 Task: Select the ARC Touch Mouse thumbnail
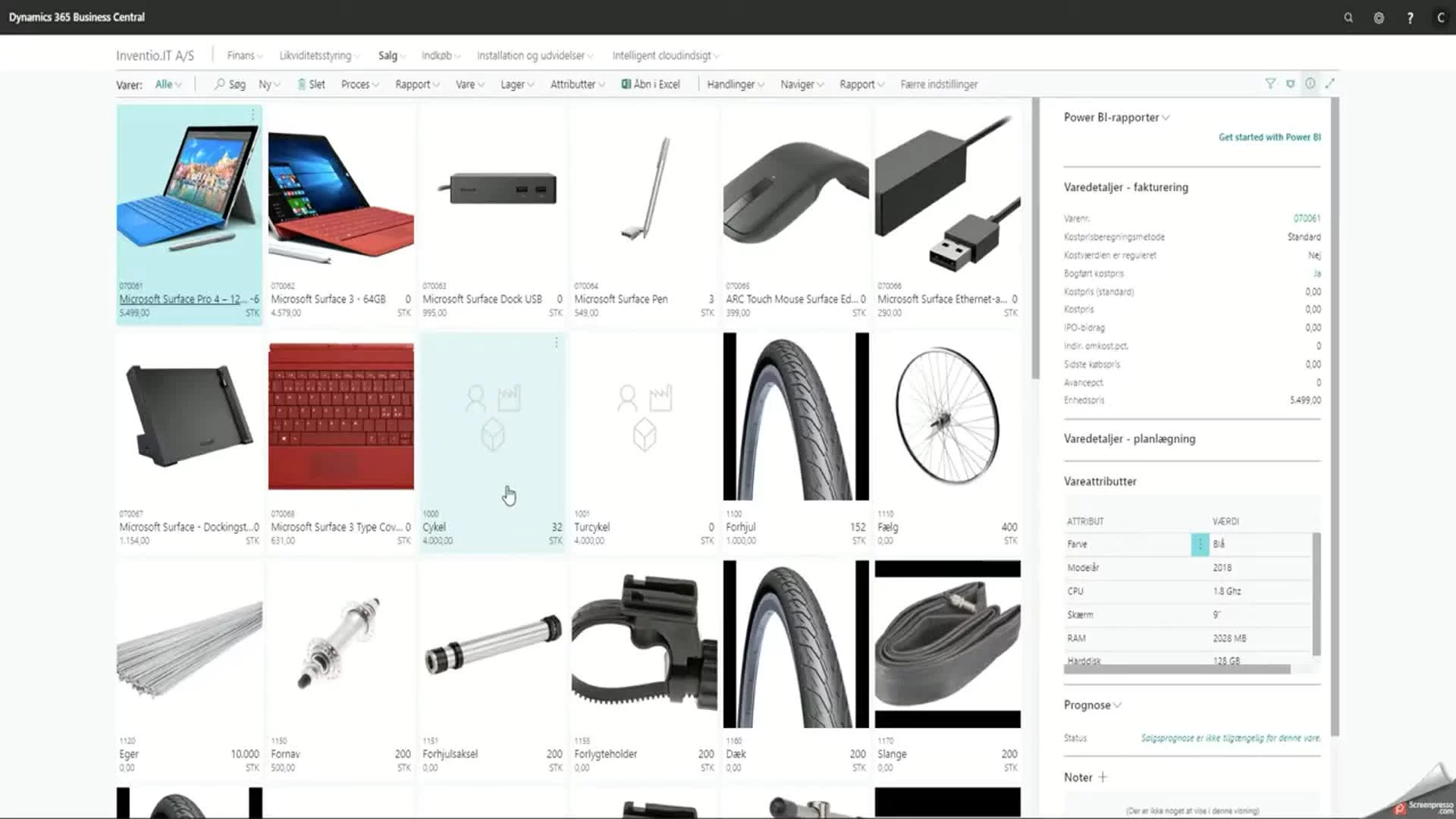click(796, 191)
